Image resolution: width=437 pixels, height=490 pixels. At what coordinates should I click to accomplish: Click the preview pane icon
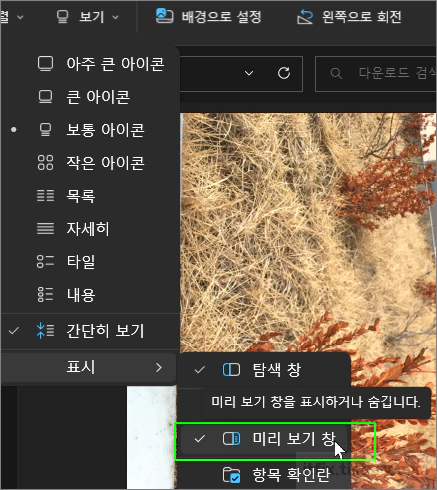[231, 439]
